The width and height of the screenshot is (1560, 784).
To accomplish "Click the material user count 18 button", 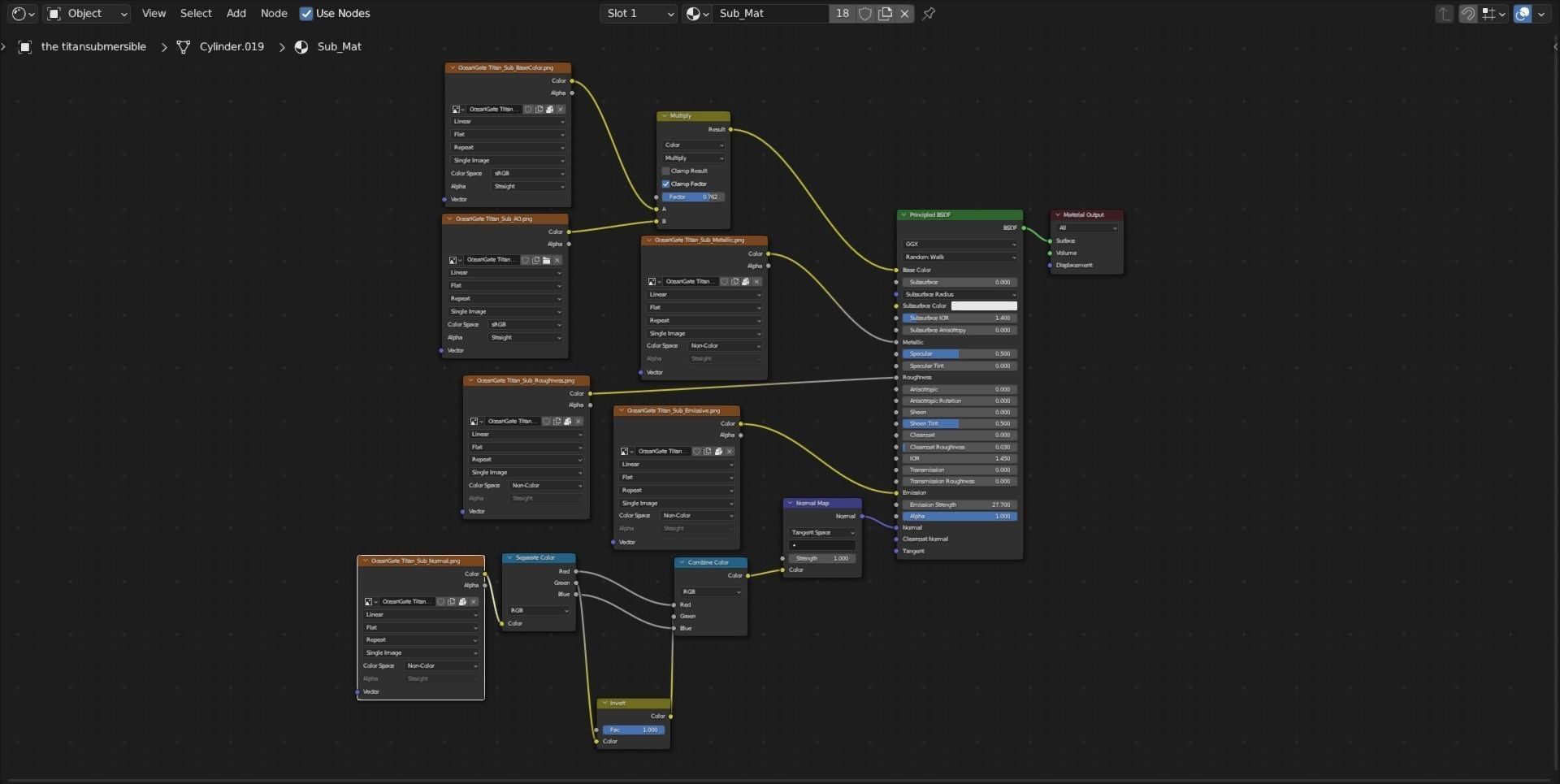I will [843, 13].
